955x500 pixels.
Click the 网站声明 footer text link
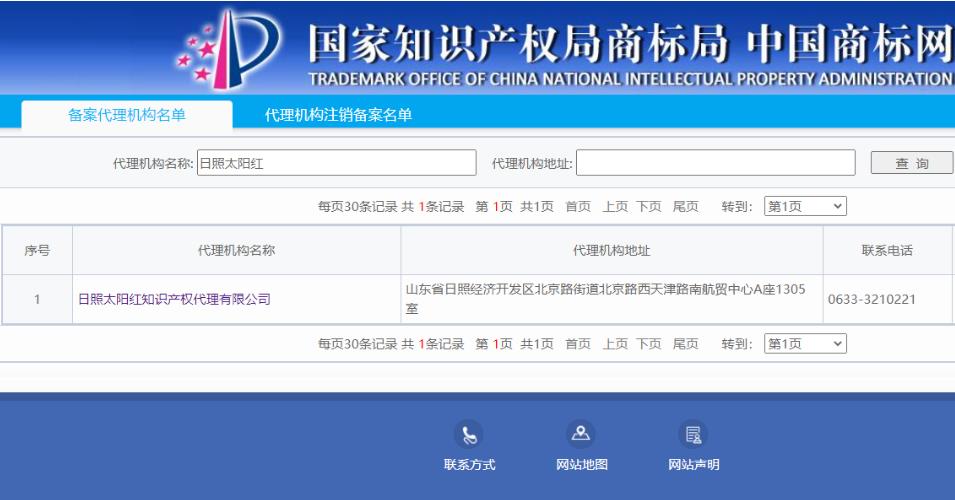pos(694,465)
